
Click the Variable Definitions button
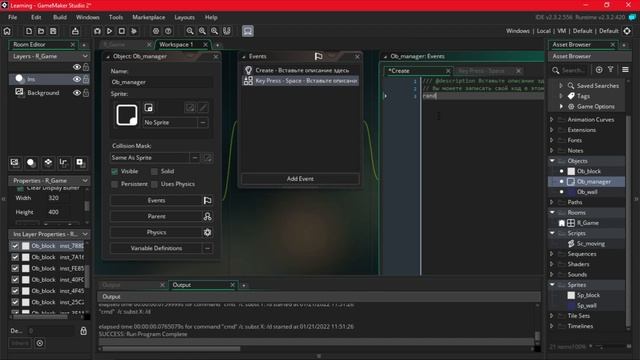156,248
